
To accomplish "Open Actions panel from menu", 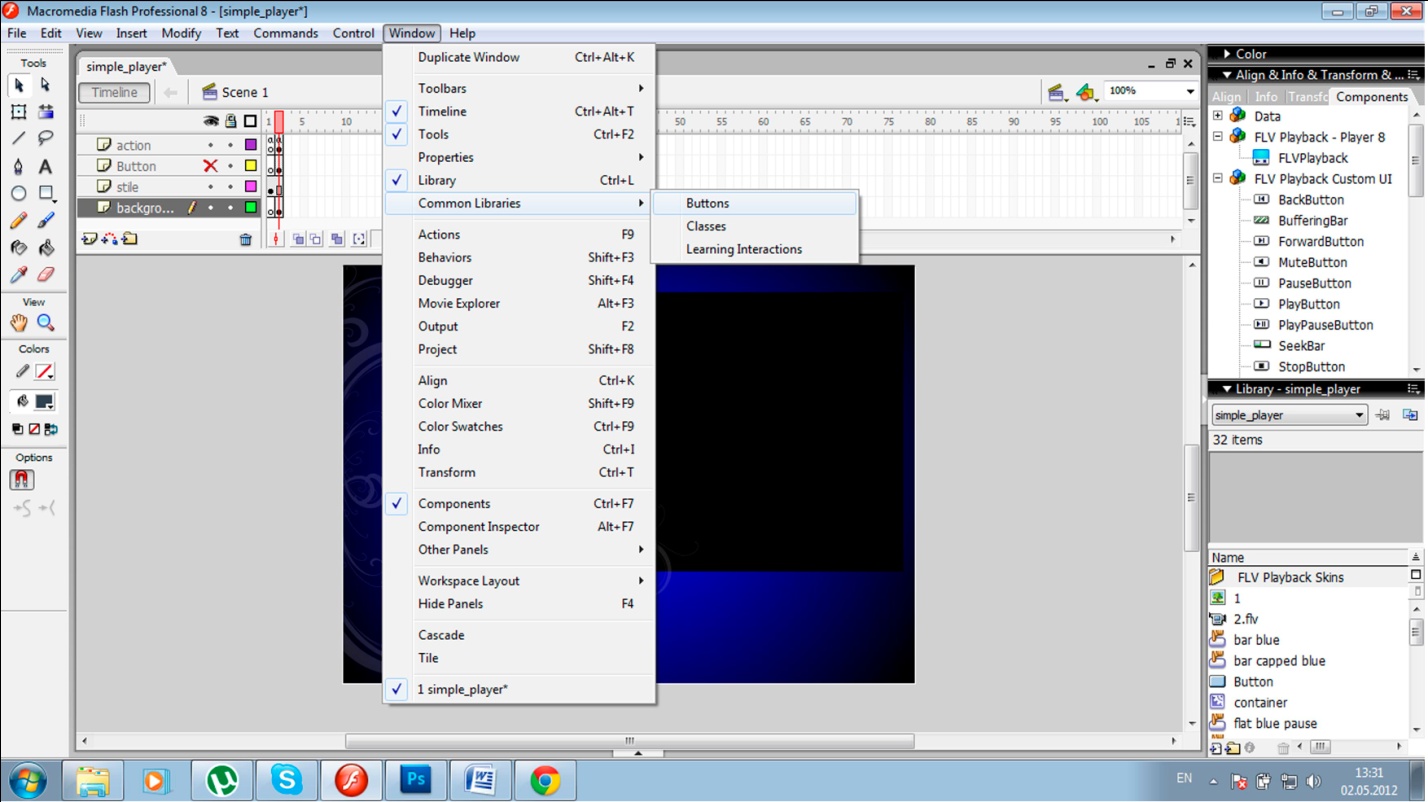I will tap(519, 234).
